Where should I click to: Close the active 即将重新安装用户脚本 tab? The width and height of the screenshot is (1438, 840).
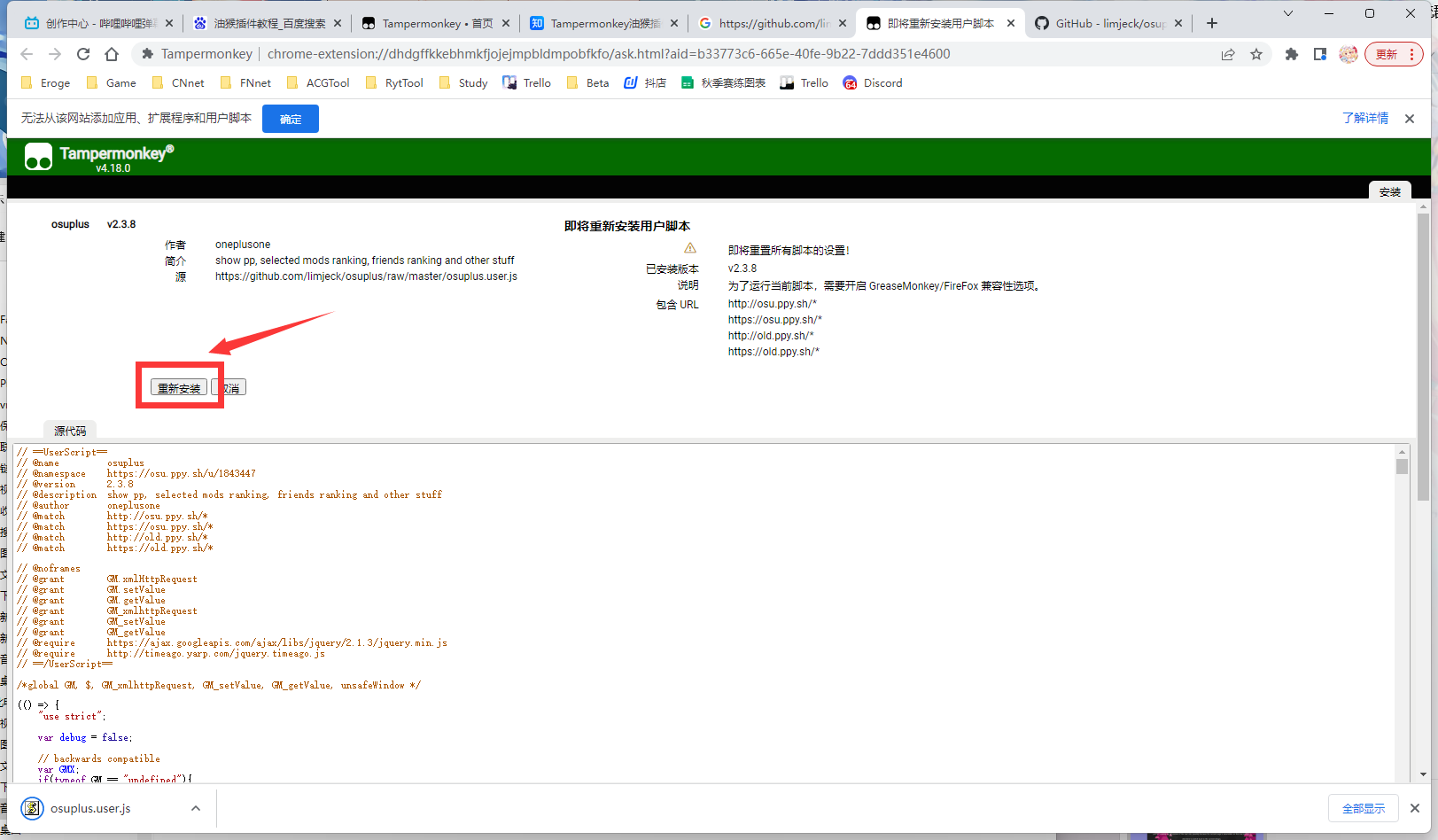point(1011,23)
